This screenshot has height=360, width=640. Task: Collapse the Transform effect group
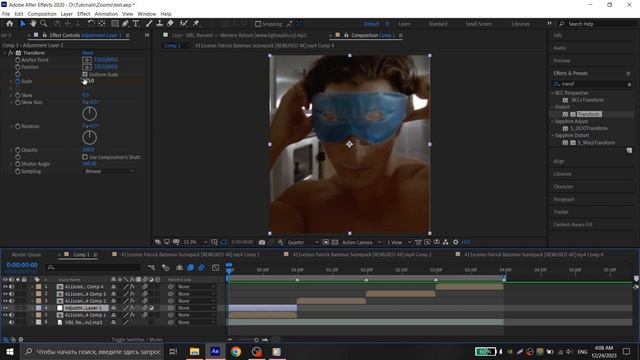coord(5,53)
